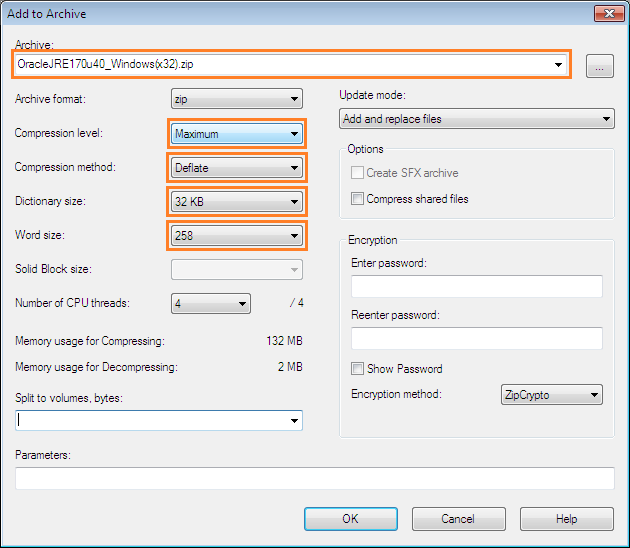Open the Number of CPU threads dropdown
This screenshot has width=630, height=548.
(x=211, y=303)
